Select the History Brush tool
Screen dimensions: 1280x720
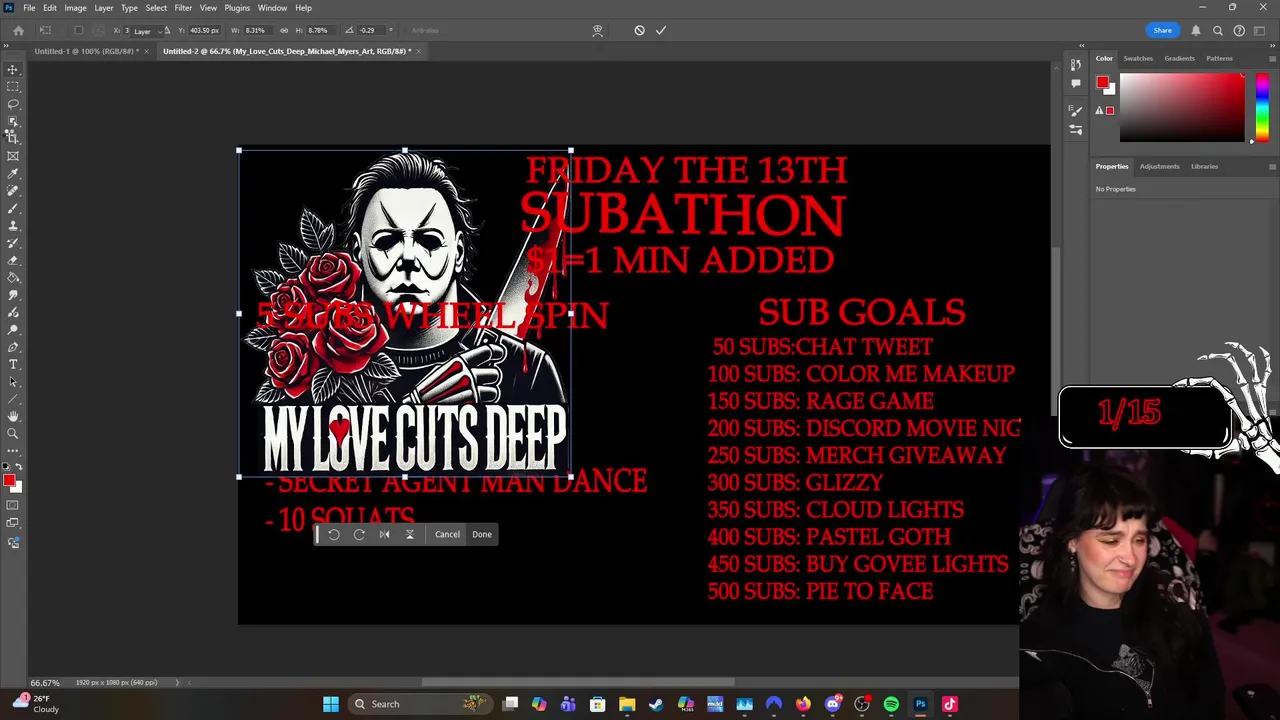coord(13,243)
